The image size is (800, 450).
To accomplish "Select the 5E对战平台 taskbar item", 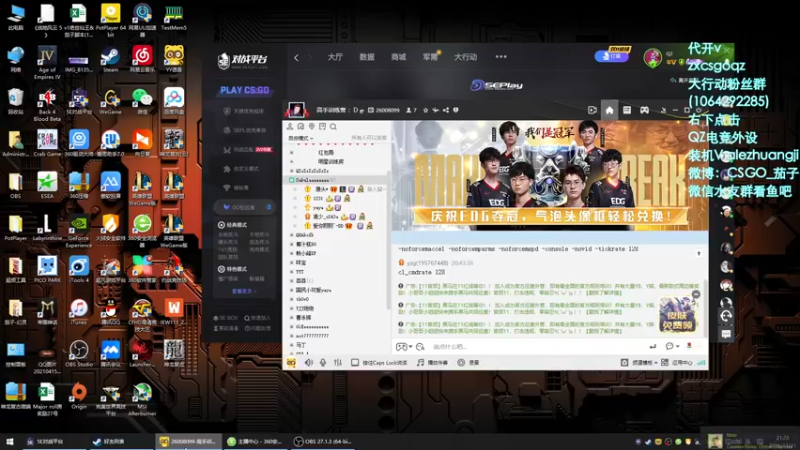I will point(54,441).
